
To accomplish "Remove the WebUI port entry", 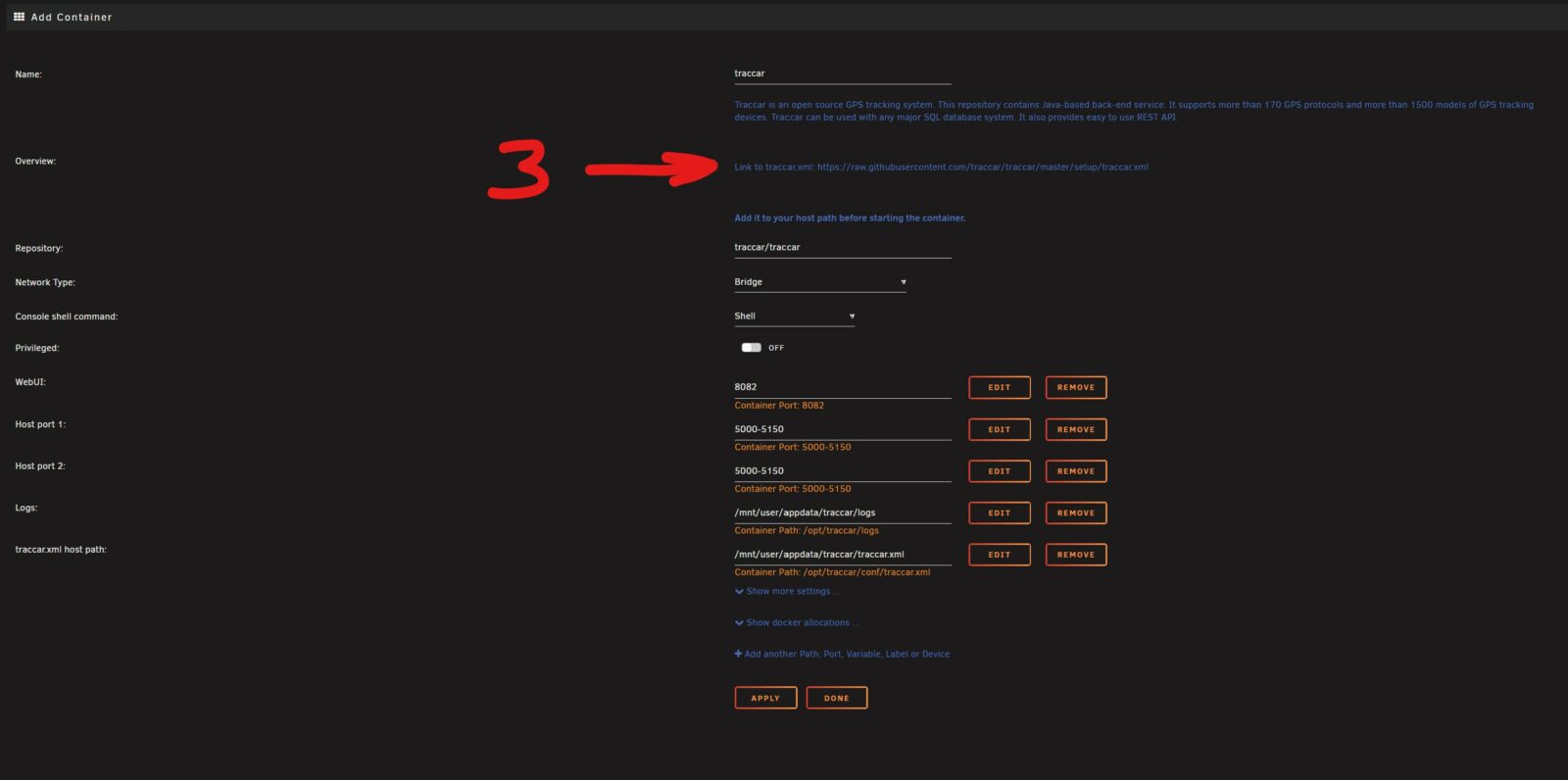I will (x=1075, y=388).
